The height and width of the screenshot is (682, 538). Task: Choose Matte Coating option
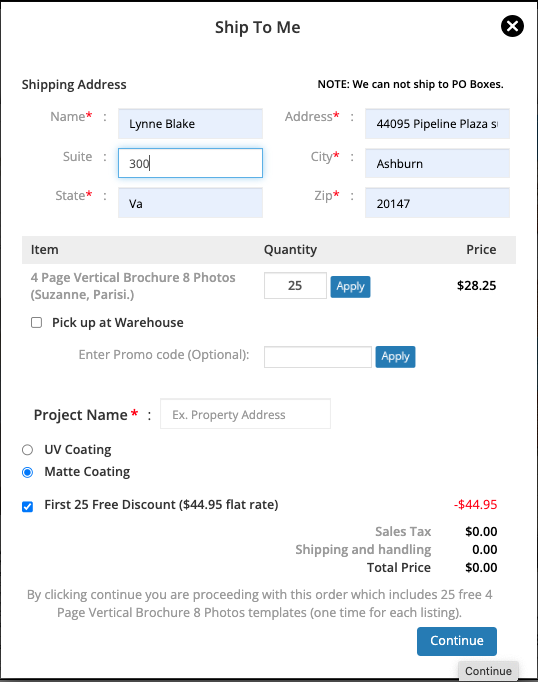27,472
